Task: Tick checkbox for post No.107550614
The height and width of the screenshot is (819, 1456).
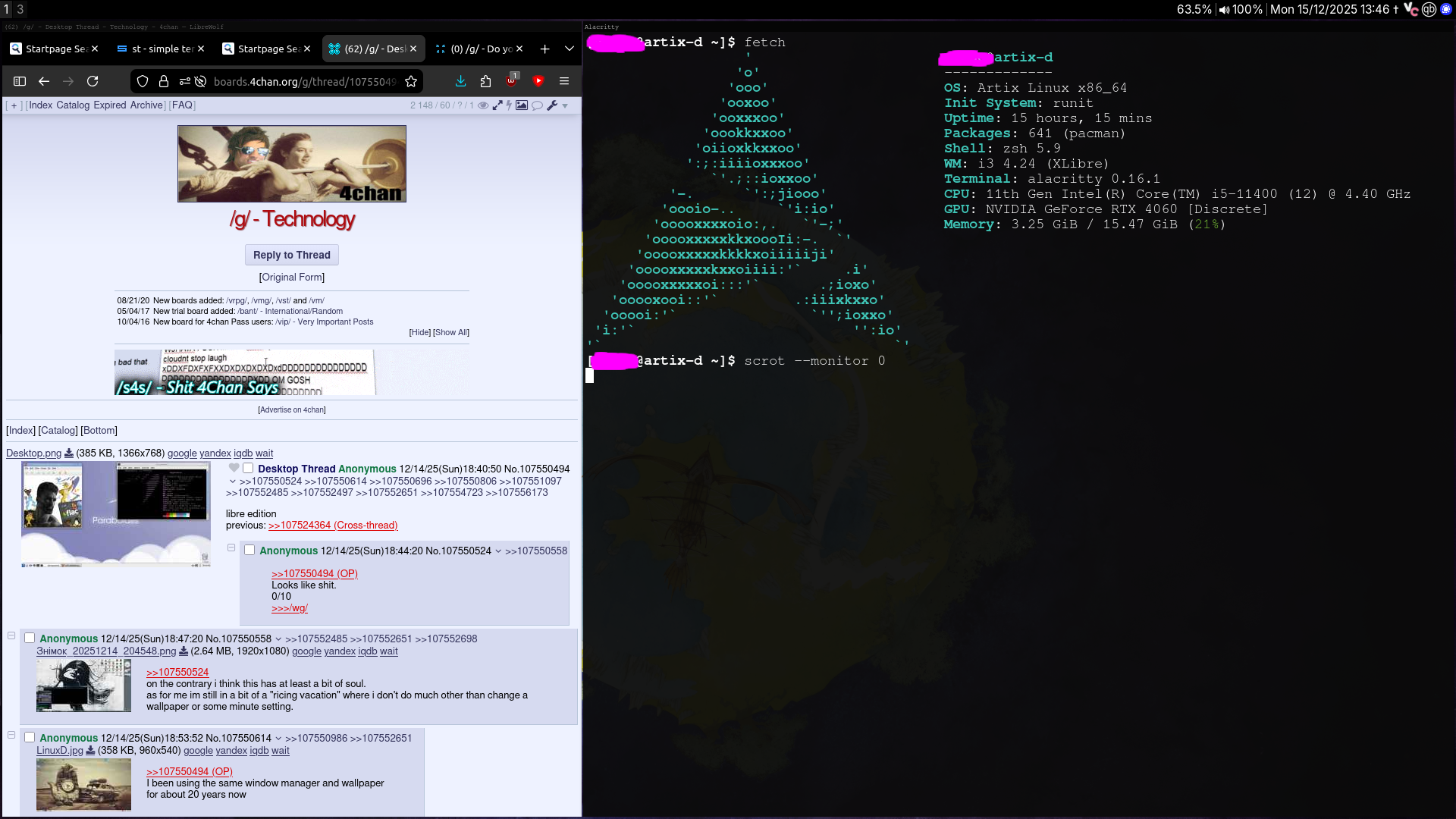Action: [x=30, y=738]
